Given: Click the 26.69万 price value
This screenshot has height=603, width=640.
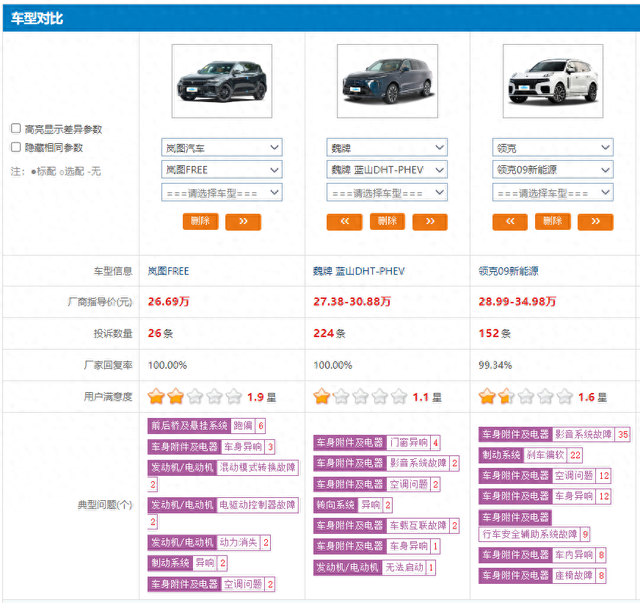Looking at the screenshot, I should pos(169,302).
